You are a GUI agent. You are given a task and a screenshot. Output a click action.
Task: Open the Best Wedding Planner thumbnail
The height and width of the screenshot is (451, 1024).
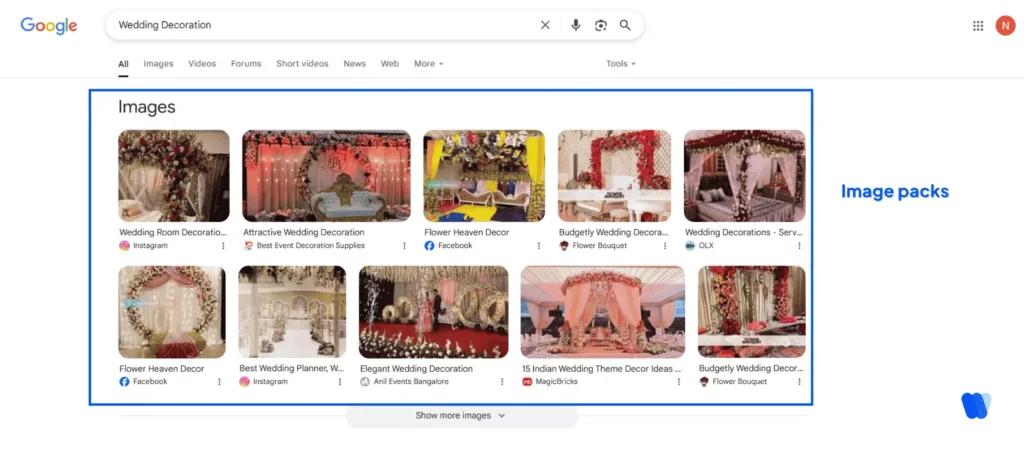pos(292,311)
